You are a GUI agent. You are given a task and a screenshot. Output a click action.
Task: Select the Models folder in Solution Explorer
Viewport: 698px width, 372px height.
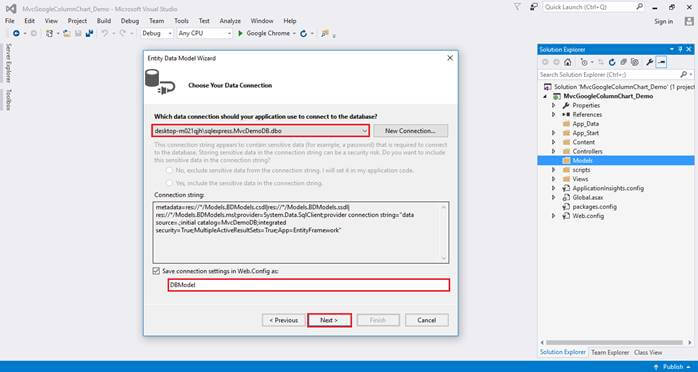pos(616,161)
